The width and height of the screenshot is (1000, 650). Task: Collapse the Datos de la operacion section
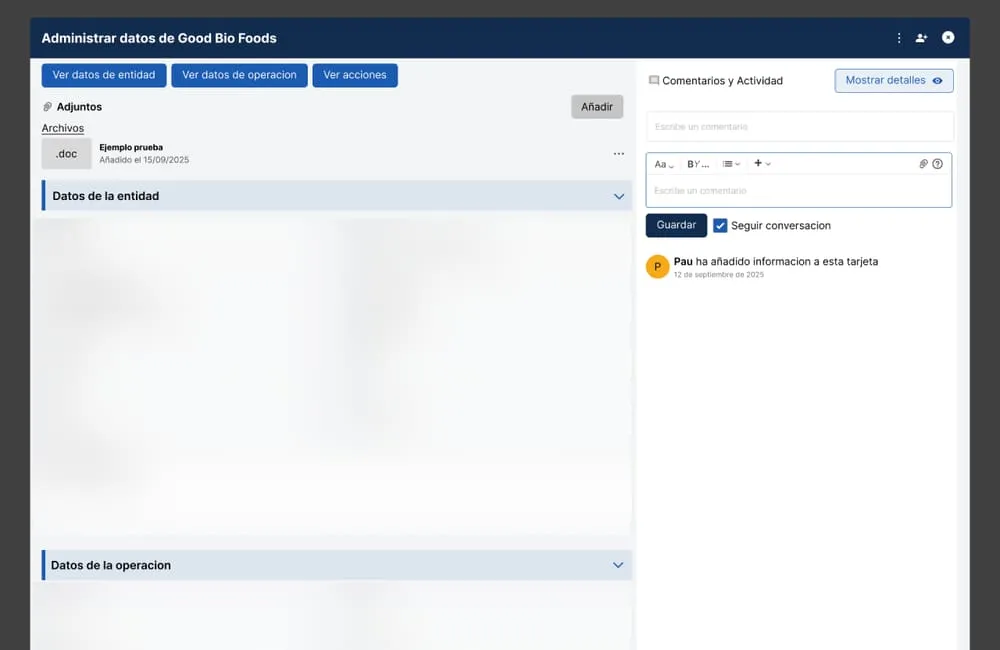618,565
